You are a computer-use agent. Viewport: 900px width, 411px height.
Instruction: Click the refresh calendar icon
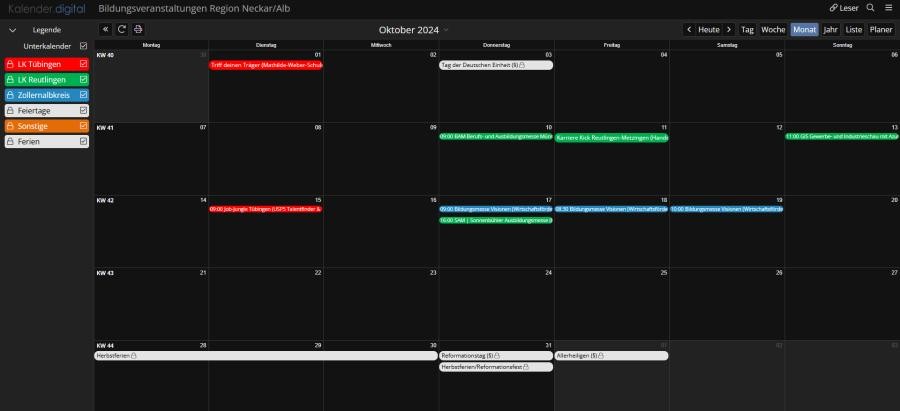[x=122, y=30]
